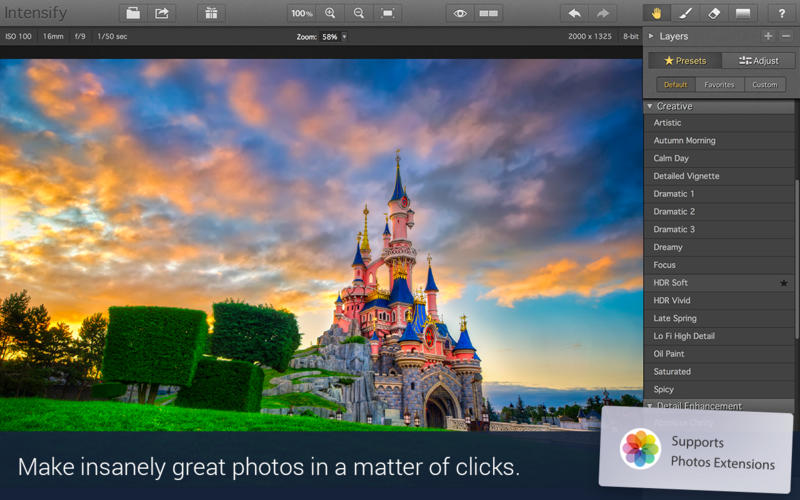Click the presets list scrollbar

[796, 259]
